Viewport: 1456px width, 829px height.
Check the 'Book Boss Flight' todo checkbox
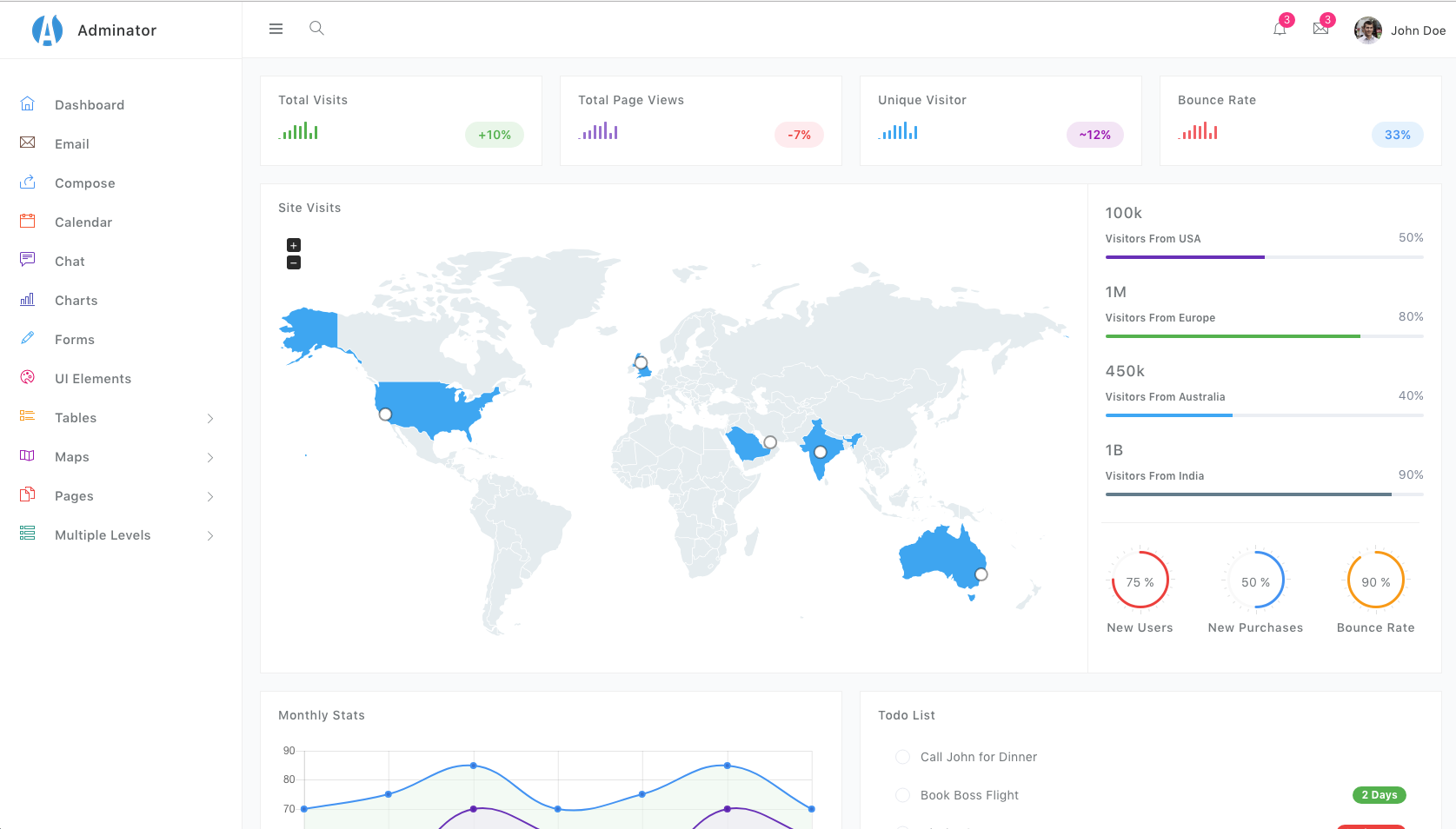[902, 795]
